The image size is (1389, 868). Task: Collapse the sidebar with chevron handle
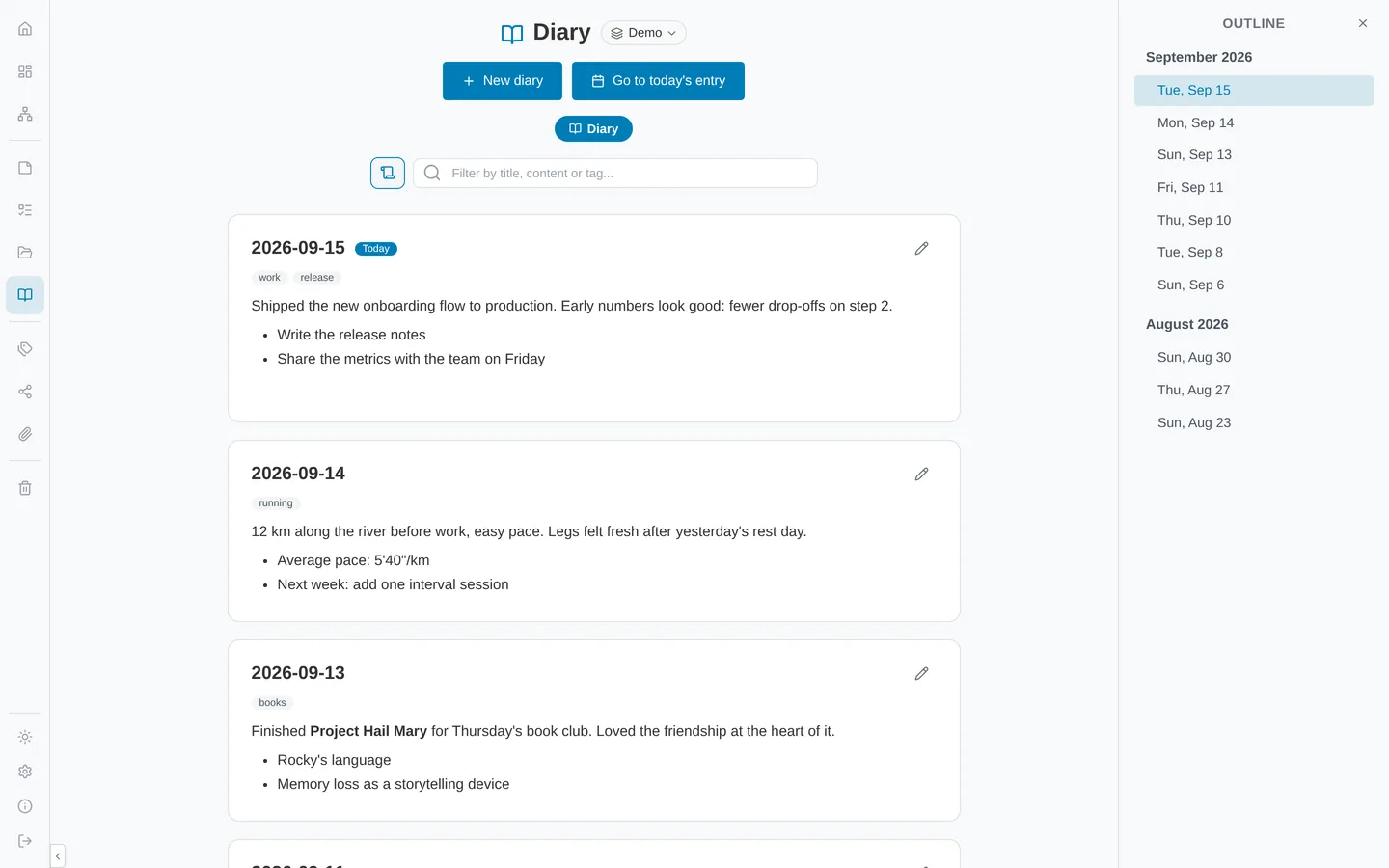tap(58, 856)
